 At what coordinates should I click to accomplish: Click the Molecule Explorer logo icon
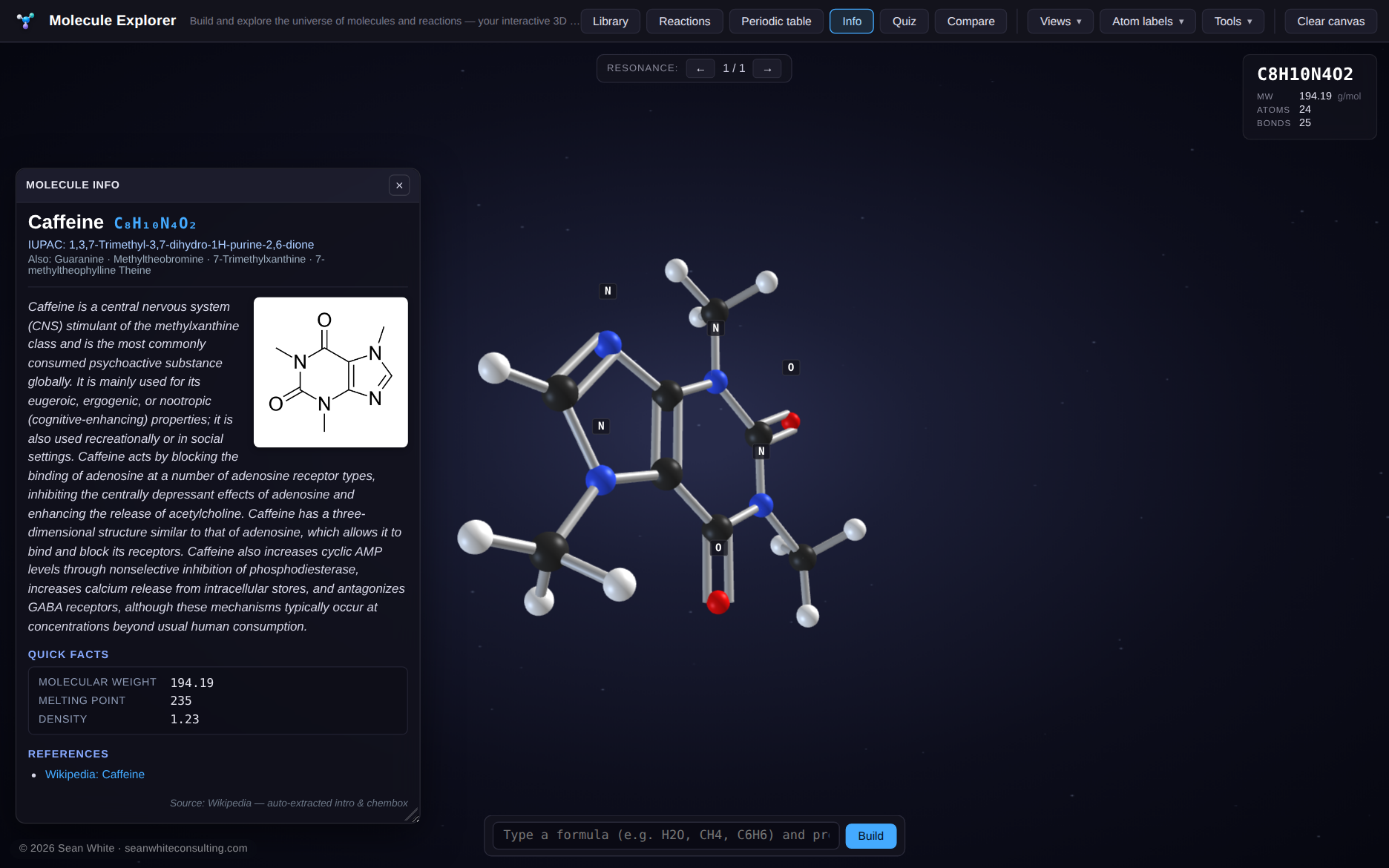click(25, 21)
